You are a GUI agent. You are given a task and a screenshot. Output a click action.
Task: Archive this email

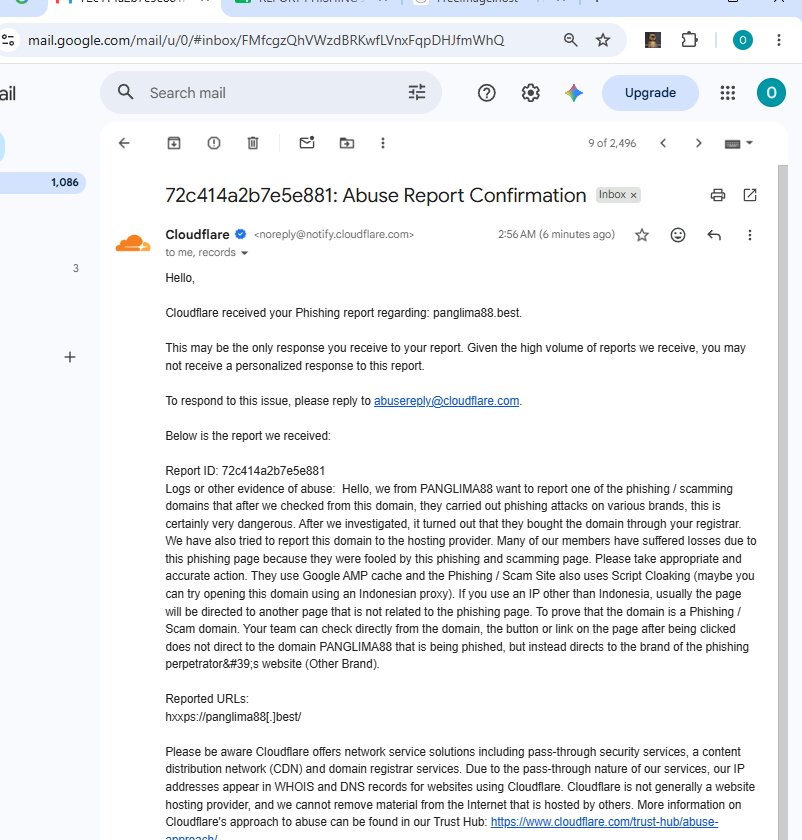174,143
